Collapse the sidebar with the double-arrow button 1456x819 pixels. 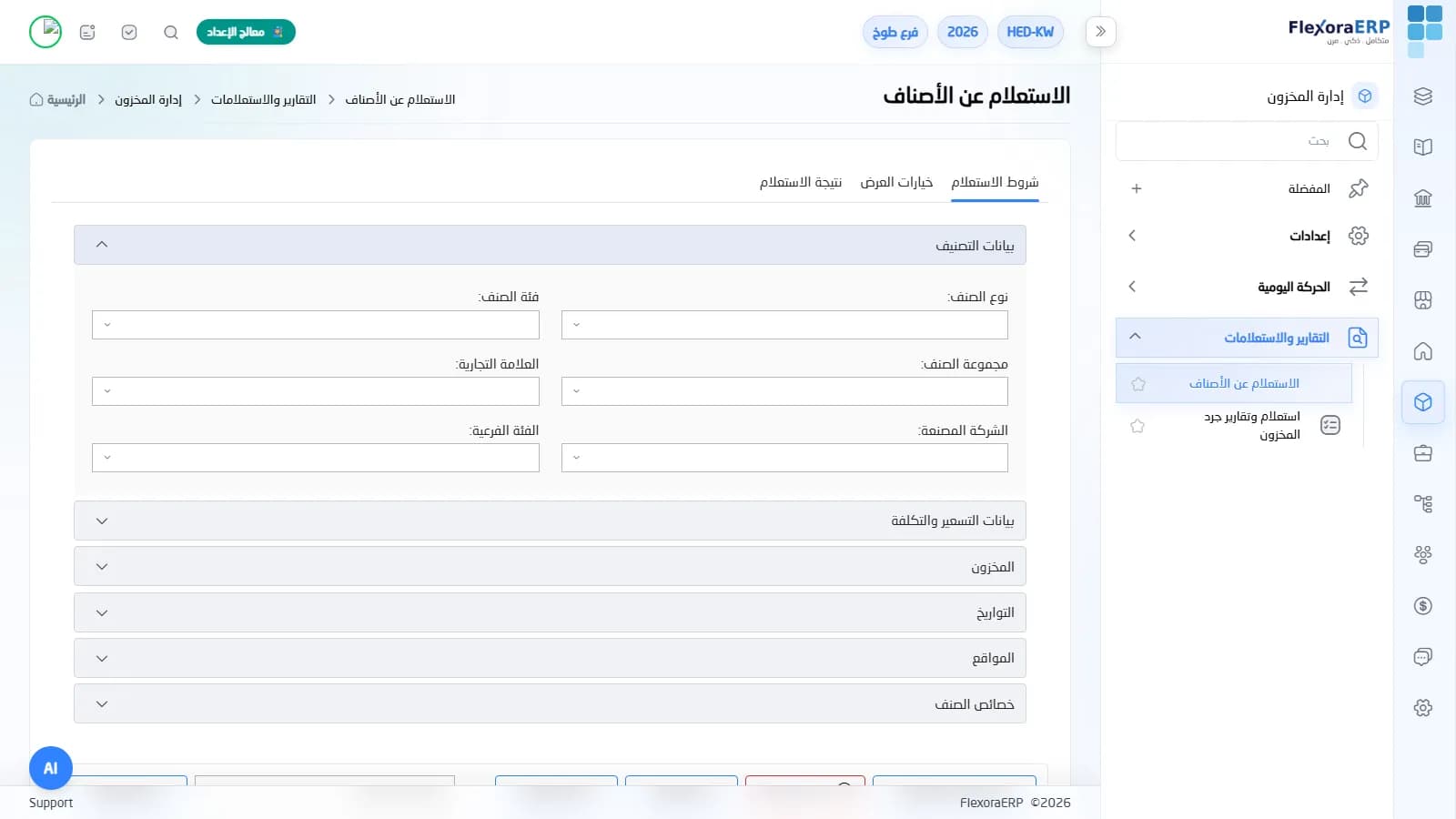pyautogui.click(x=1100, y=32)
